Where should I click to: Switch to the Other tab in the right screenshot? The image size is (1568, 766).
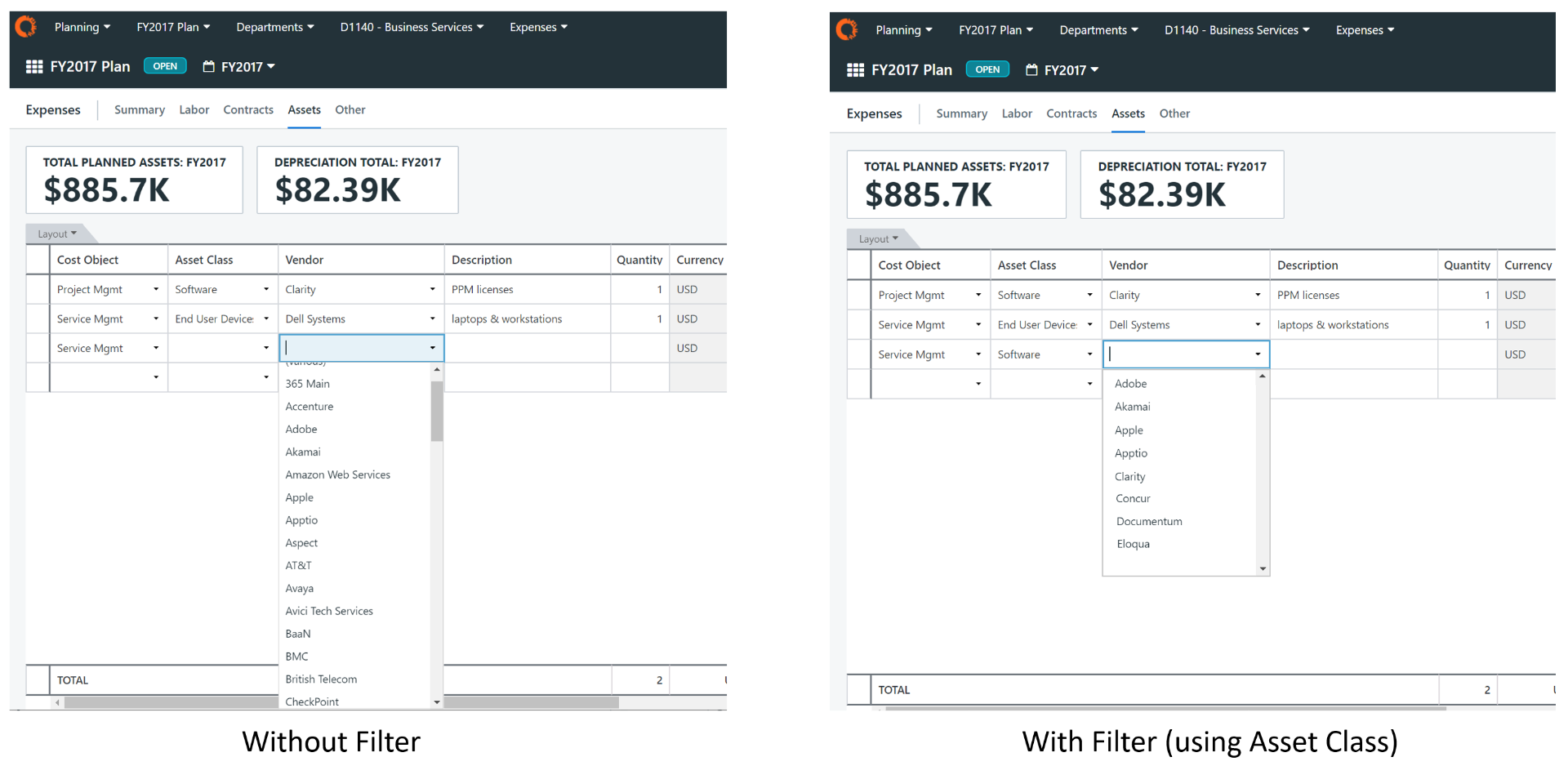tap(1174, 114)
